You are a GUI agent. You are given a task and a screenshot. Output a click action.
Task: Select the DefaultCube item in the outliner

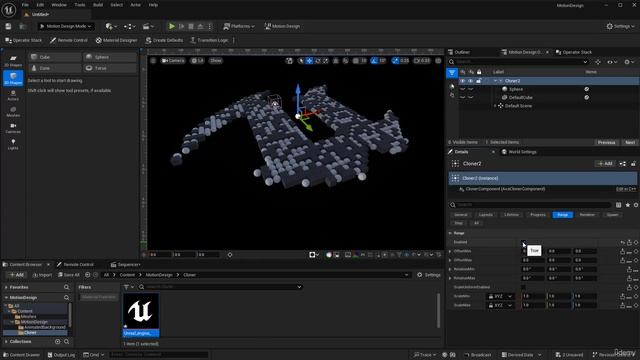pyautogui.click(x=520, y=98)
